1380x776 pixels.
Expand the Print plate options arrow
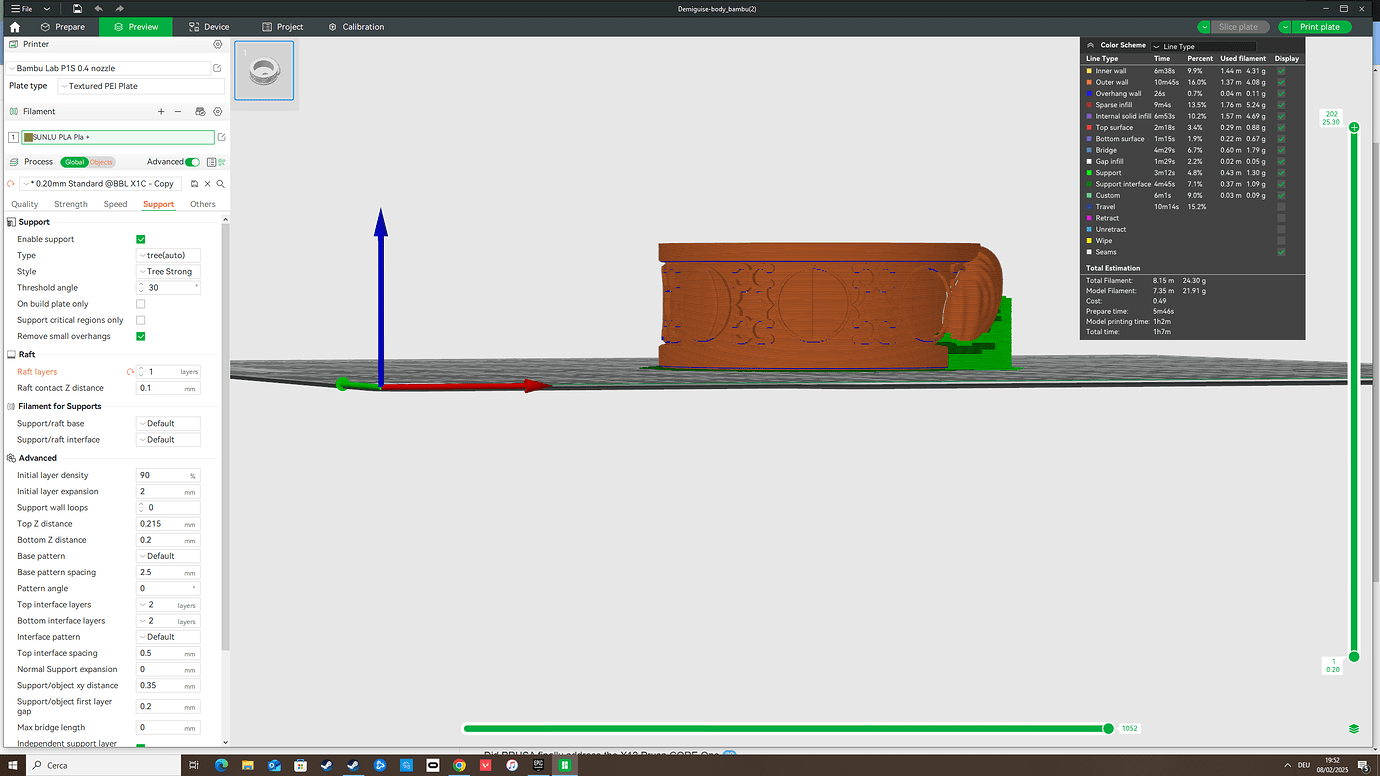1285,27
